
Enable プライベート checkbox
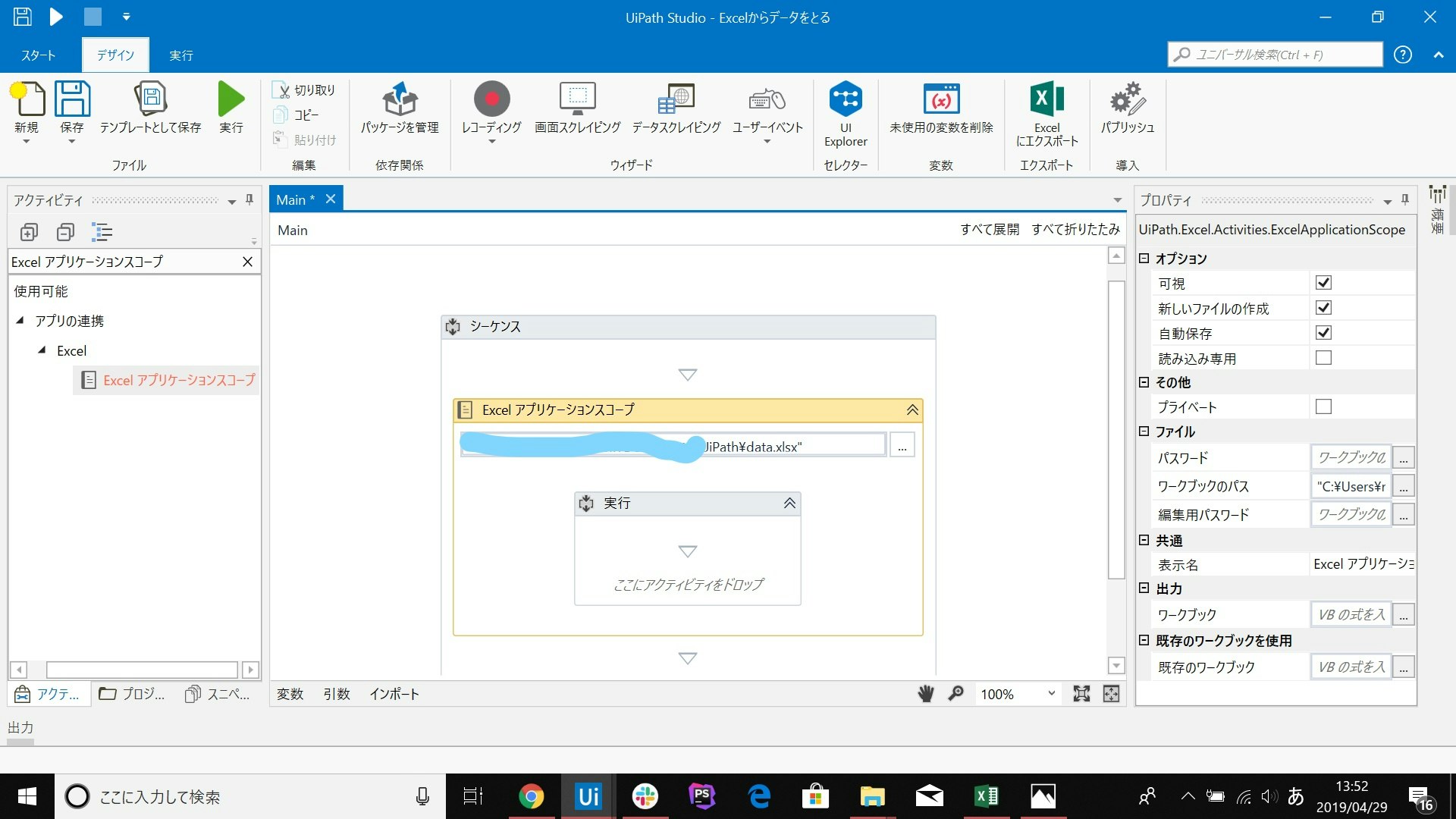tap(1323, 406)
